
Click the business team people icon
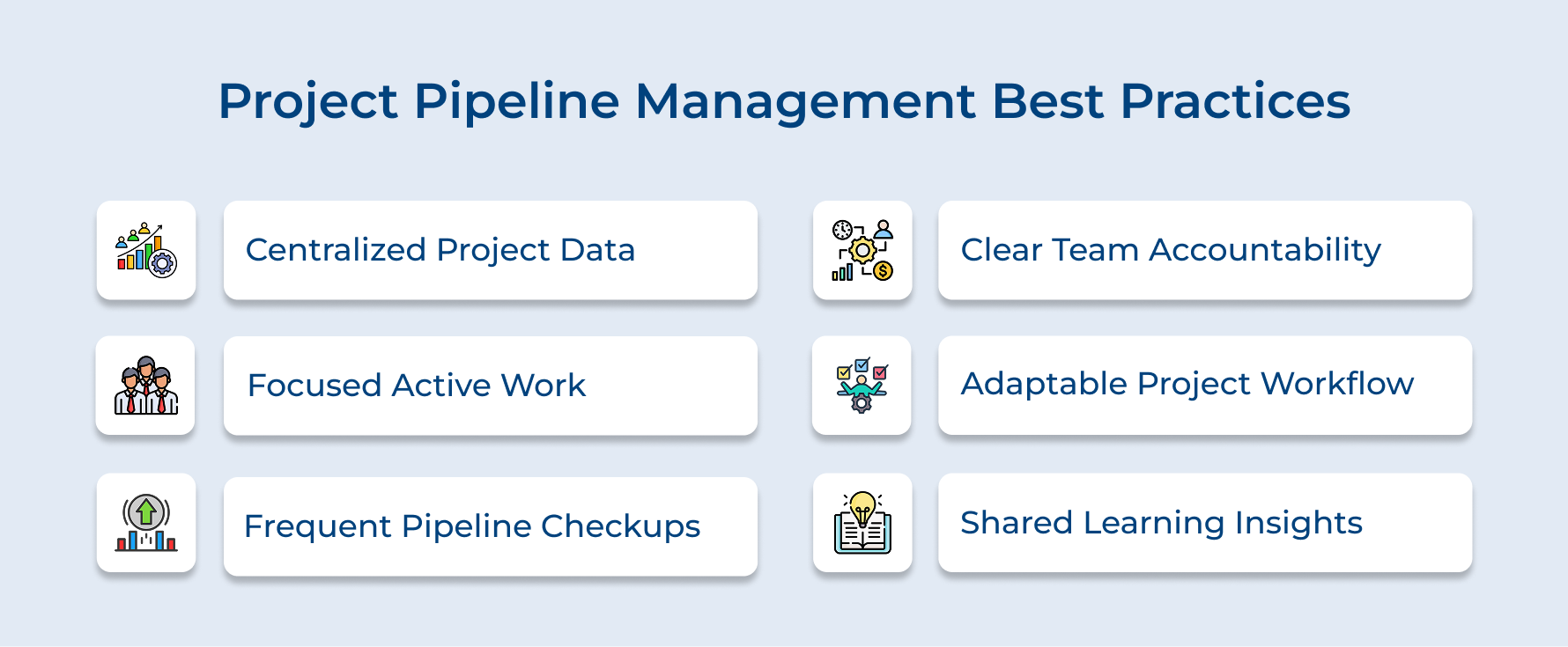click(x=146, y=386)
